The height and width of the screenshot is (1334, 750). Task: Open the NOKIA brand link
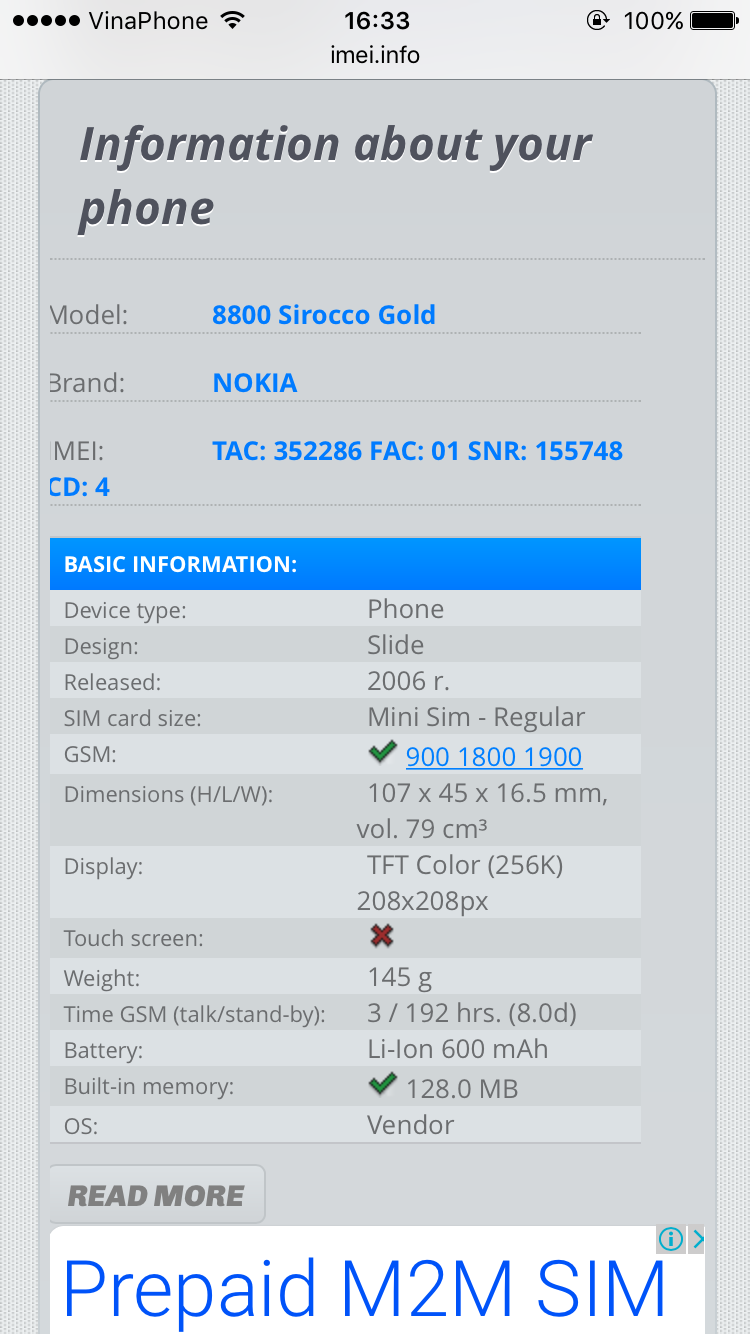[255, 383]
